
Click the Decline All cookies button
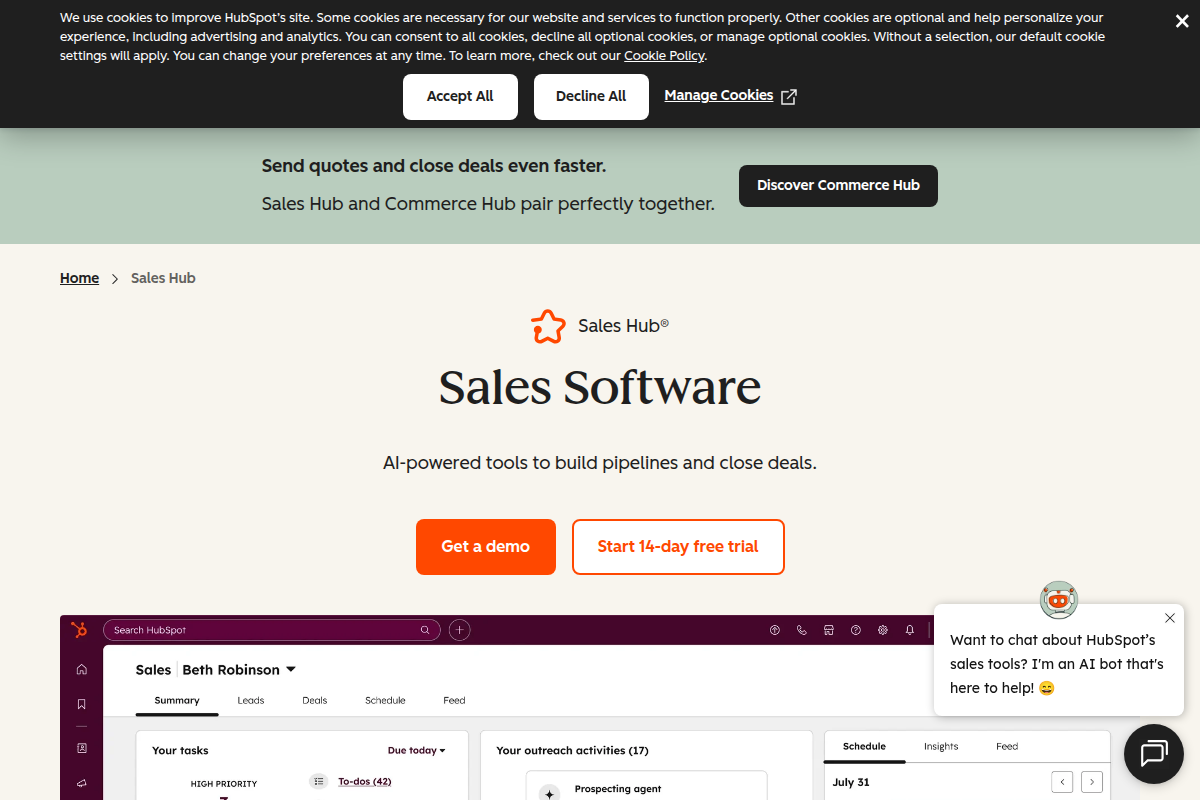(591, 97)
